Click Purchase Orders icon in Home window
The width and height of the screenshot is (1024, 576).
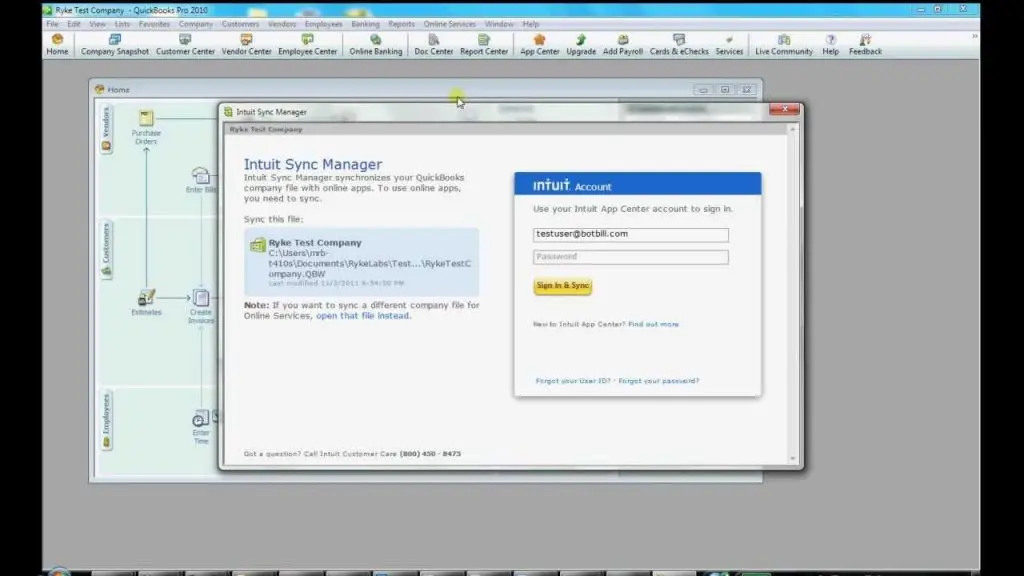(x=146, y=127)
